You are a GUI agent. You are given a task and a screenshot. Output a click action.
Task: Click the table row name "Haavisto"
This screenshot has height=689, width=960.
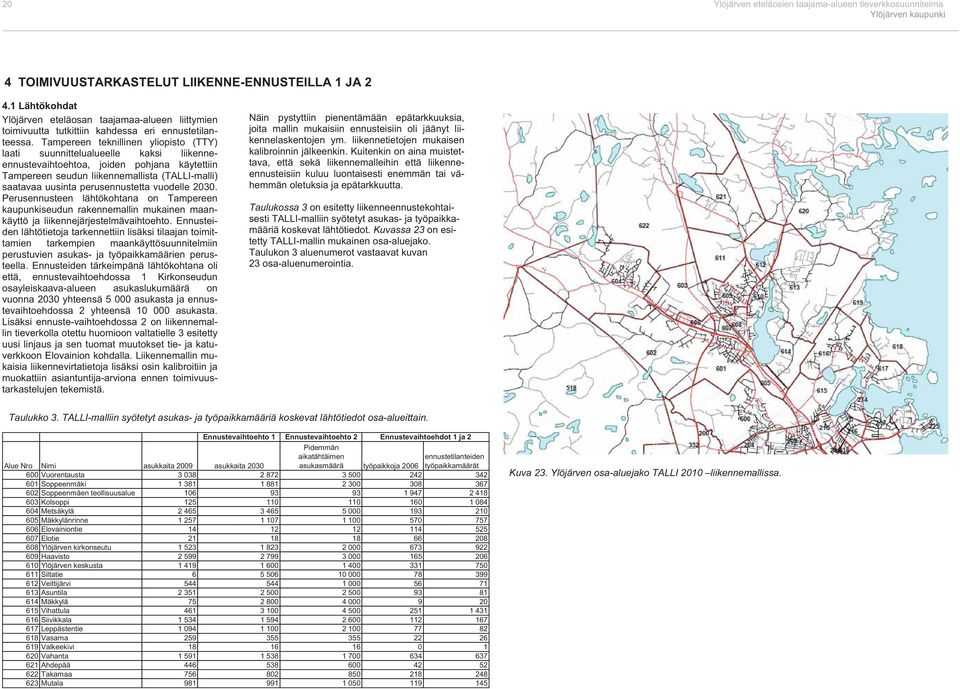point(55,557)
